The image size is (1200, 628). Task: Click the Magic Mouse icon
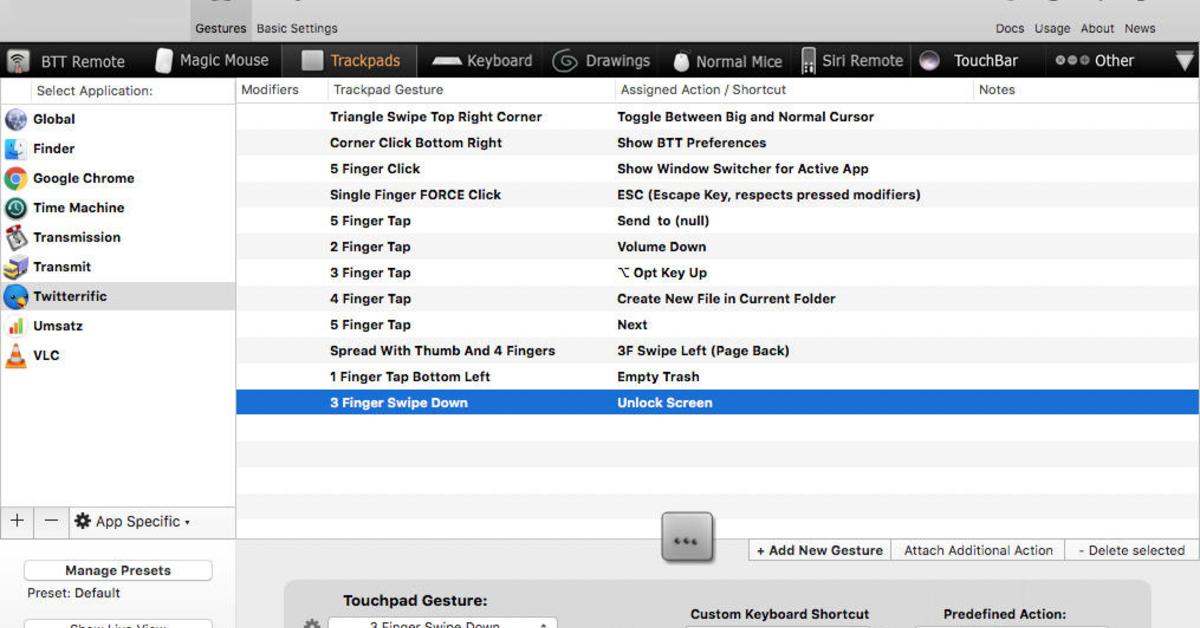163,61
